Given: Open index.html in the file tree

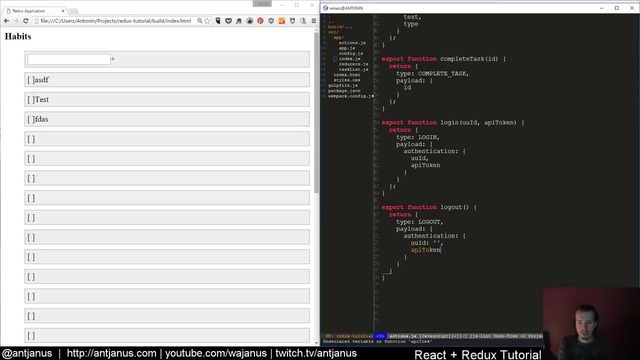Looking at the screenshot, I should pos(347,75).
